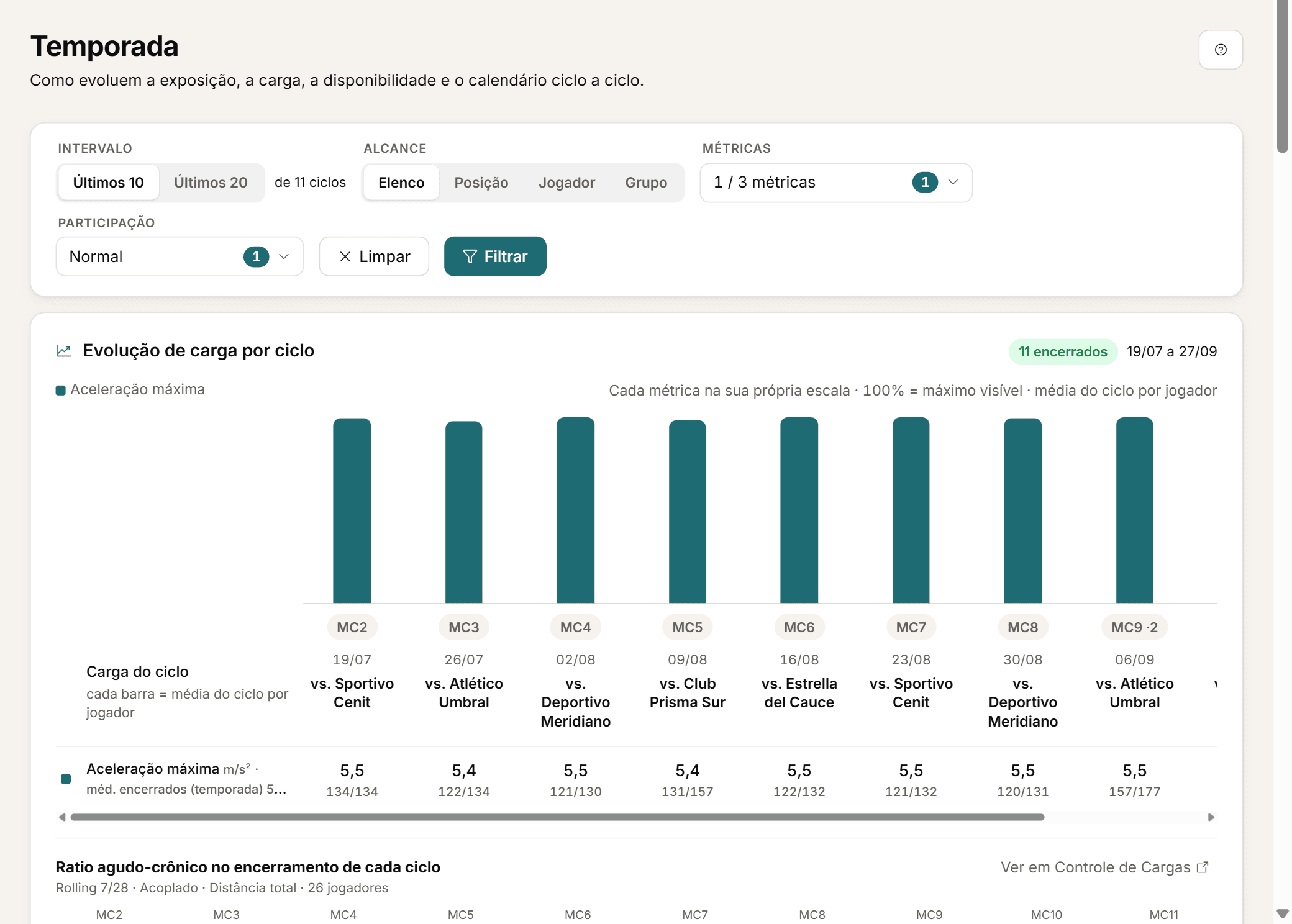This screenshot has width=1292, height=924.
Task: Click the MC8 cycle chip
Action: [x=1023, y=627]
